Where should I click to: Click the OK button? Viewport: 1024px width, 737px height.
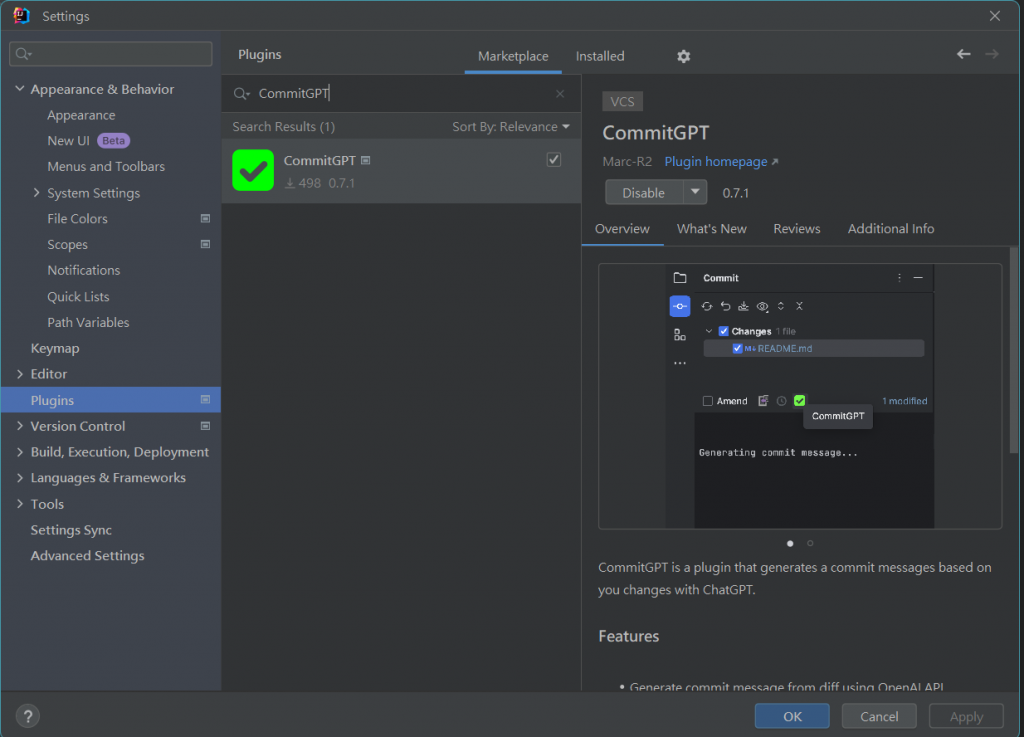click(792, 716)
